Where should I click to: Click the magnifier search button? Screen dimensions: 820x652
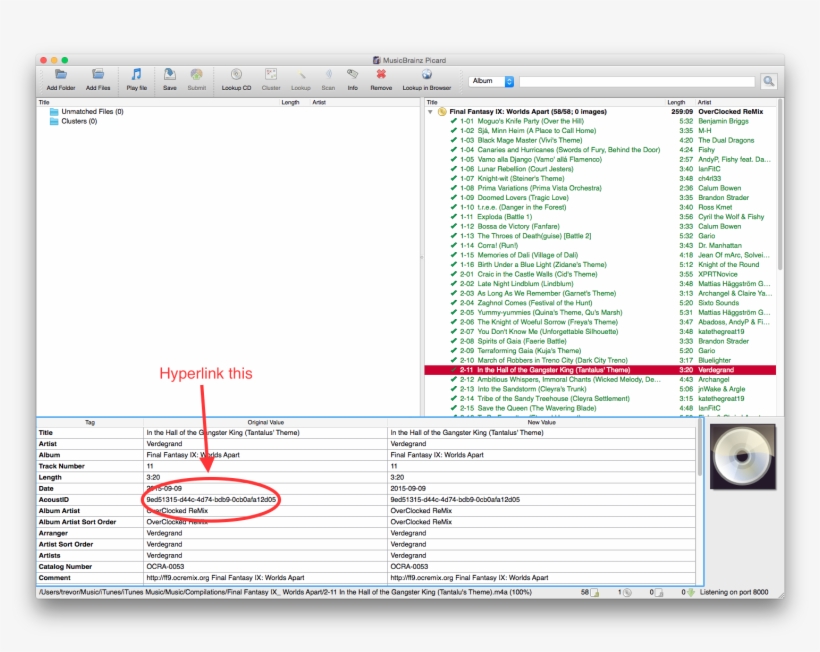768,81
